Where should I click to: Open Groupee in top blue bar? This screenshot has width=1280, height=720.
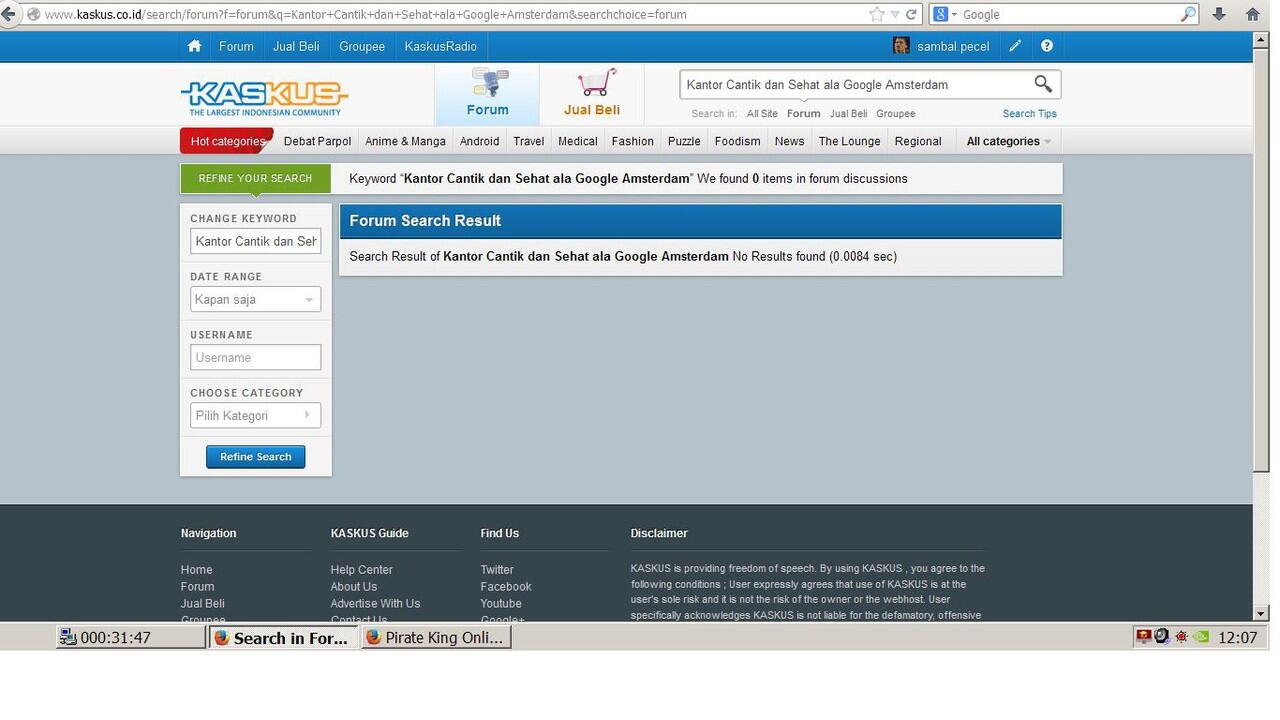(x=362, y=46)
